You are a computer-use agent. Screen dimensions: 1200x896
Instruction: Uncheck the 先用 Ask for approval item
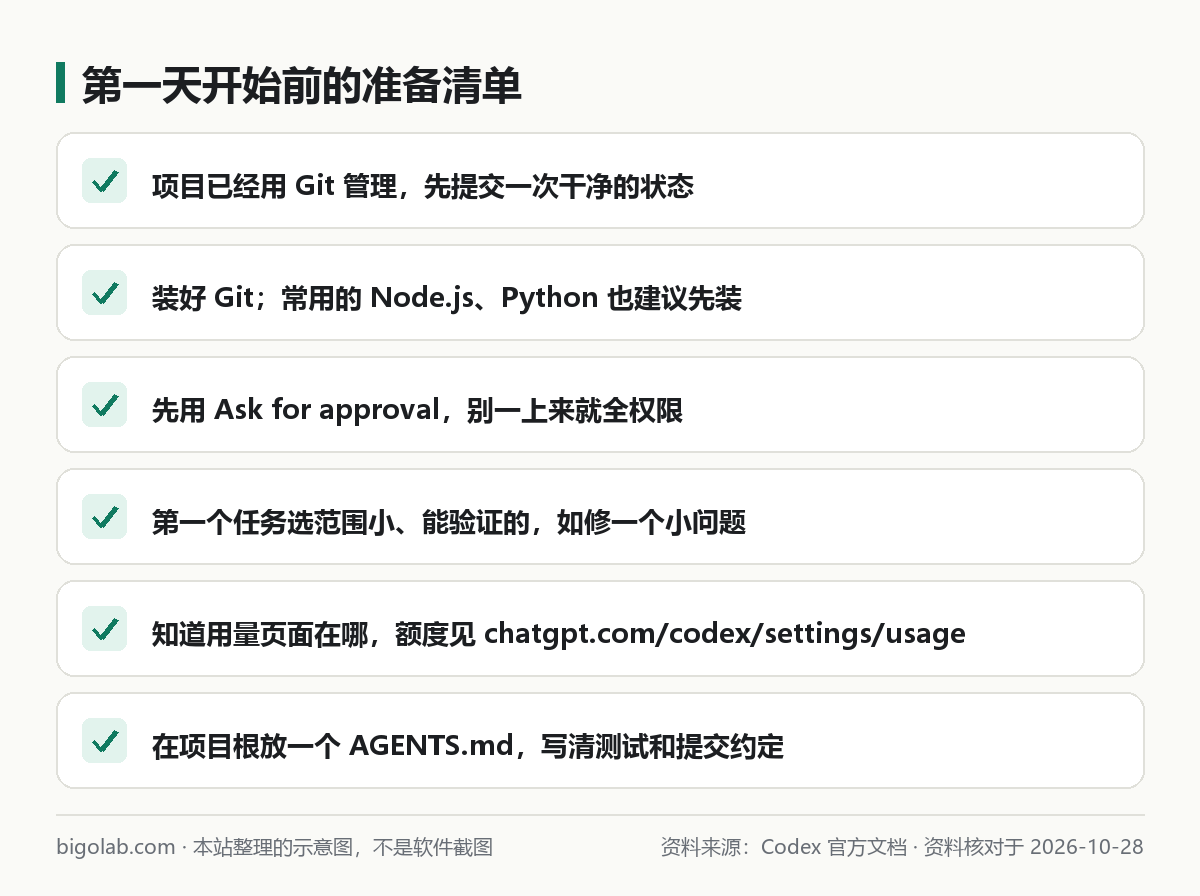104,405
